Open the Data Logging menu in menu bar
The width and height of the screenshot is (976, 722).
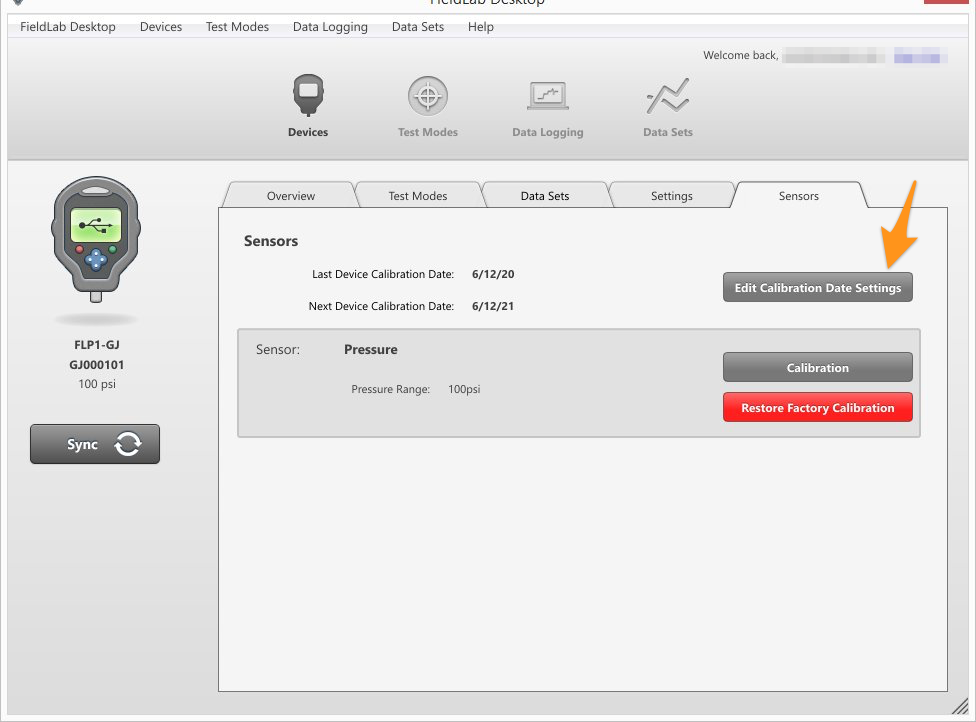point(330,27)
